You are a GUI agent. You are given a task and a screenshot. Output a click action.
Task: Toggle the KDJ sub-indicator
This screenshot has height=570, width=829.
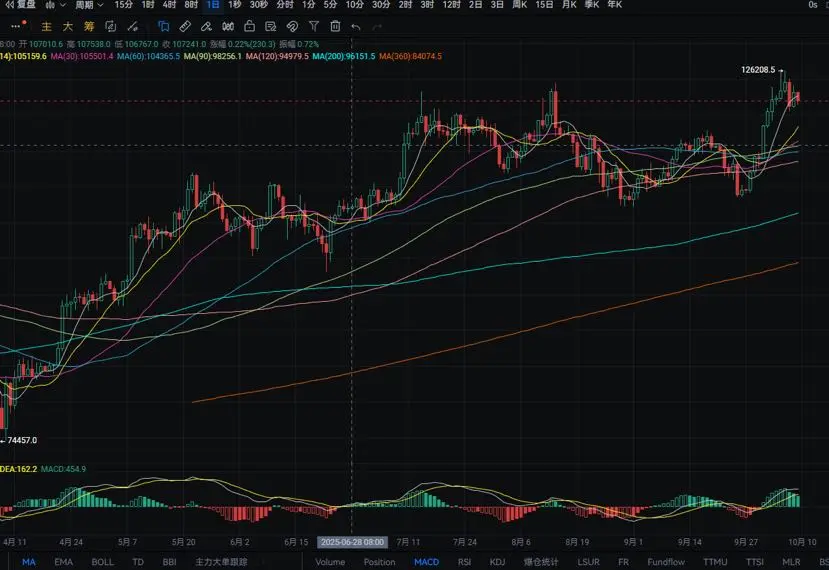coord(497,562)
